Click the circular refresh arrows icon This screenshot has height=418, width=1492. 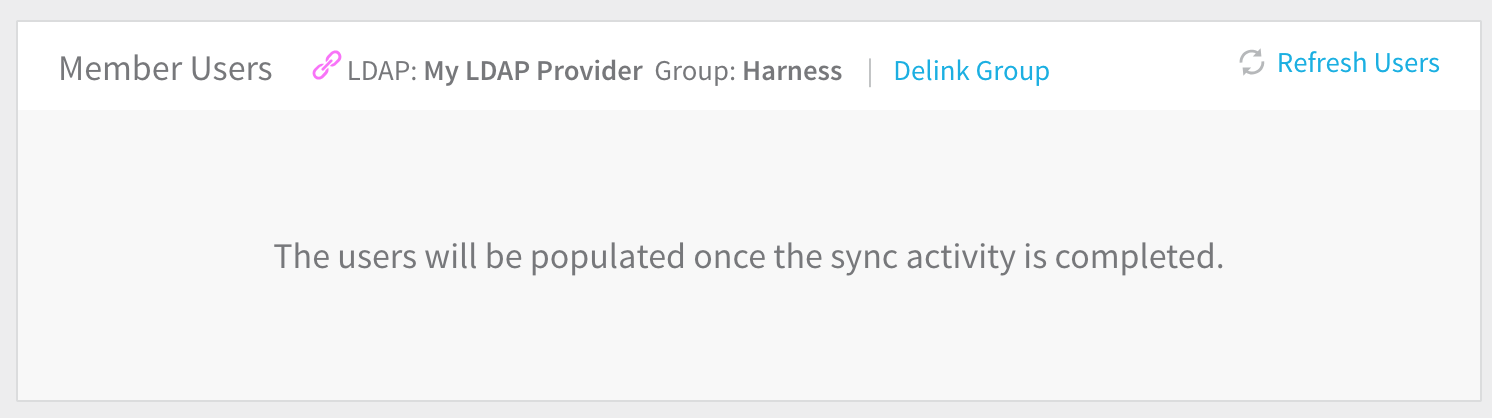(1251, 63)
